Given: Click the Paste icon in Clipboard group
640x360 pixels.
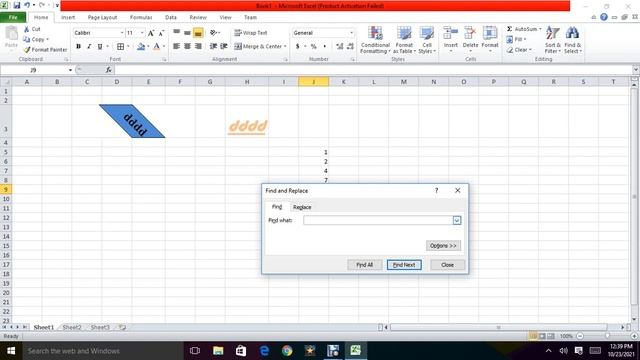Looking at the screenshot, I should point(11,34).
